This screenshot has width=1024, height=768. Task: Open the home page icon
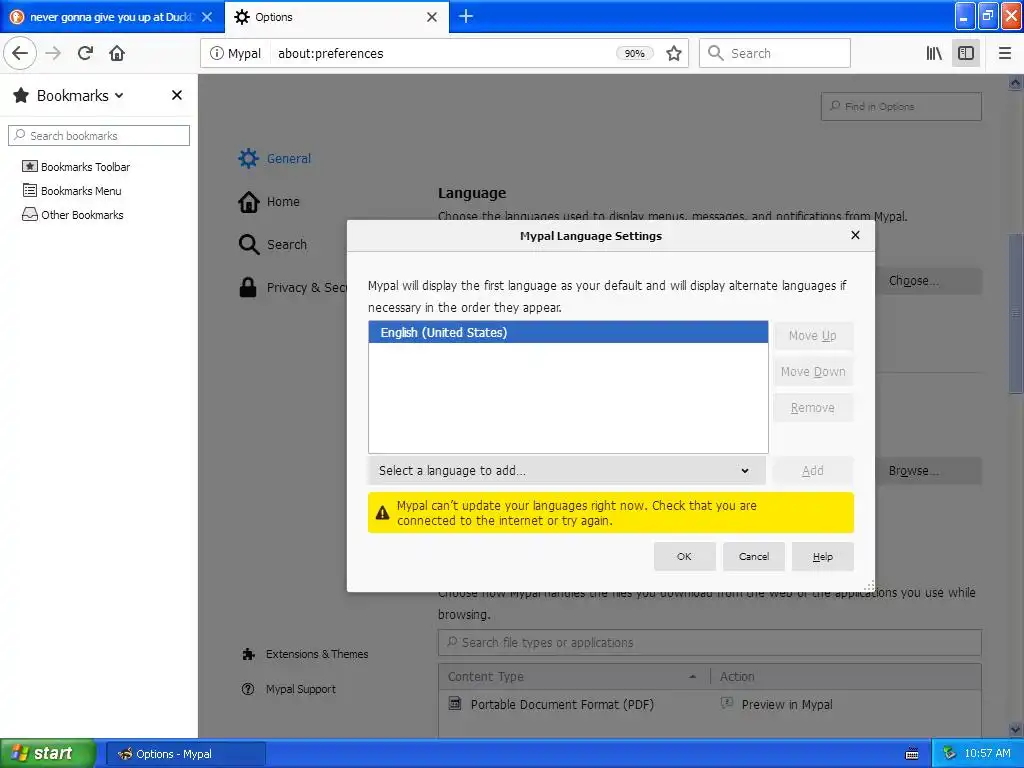click(117, 53)
